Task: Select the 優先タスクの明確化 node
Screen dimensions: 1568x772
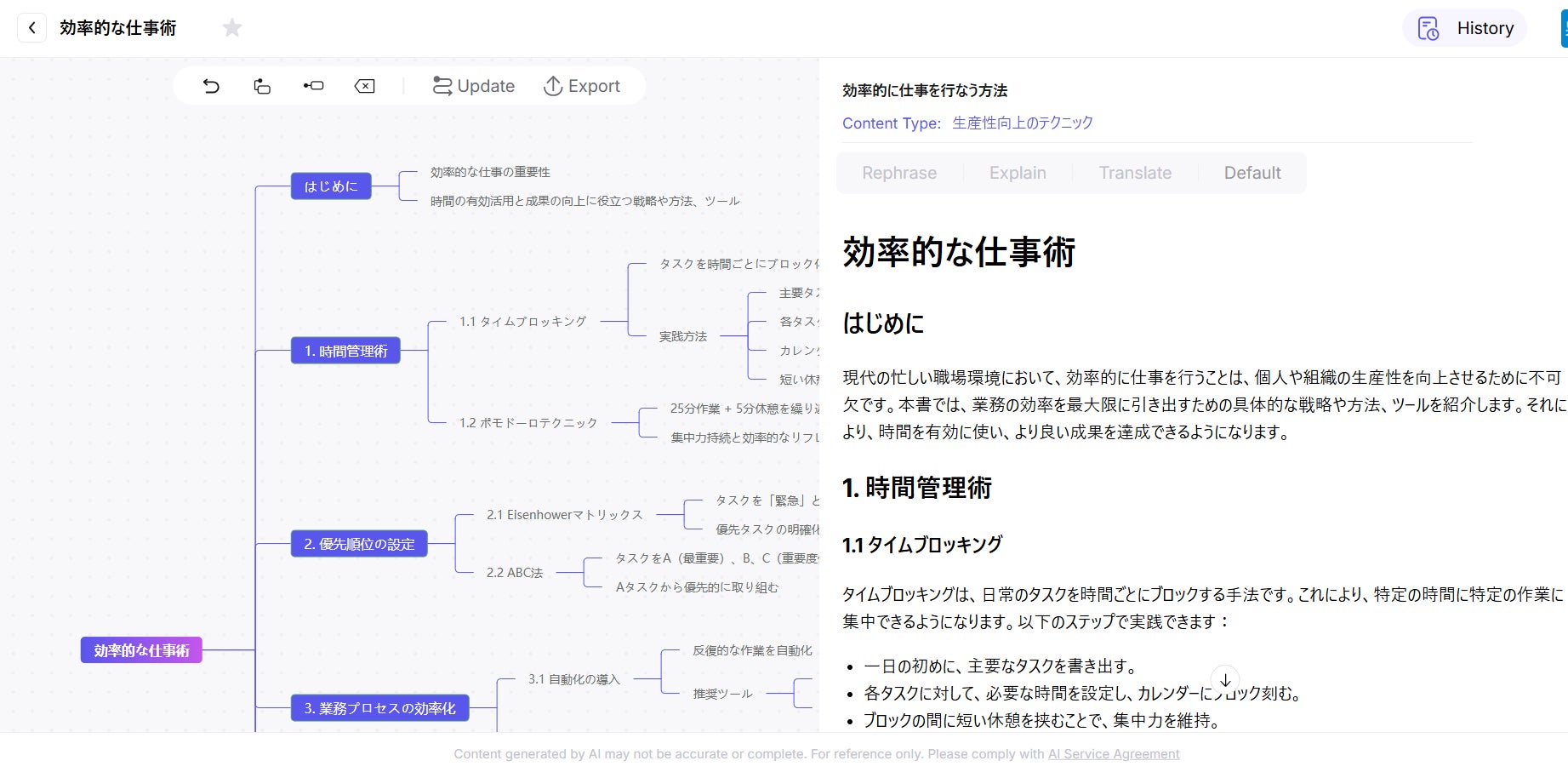Action: tap(767, 529)
